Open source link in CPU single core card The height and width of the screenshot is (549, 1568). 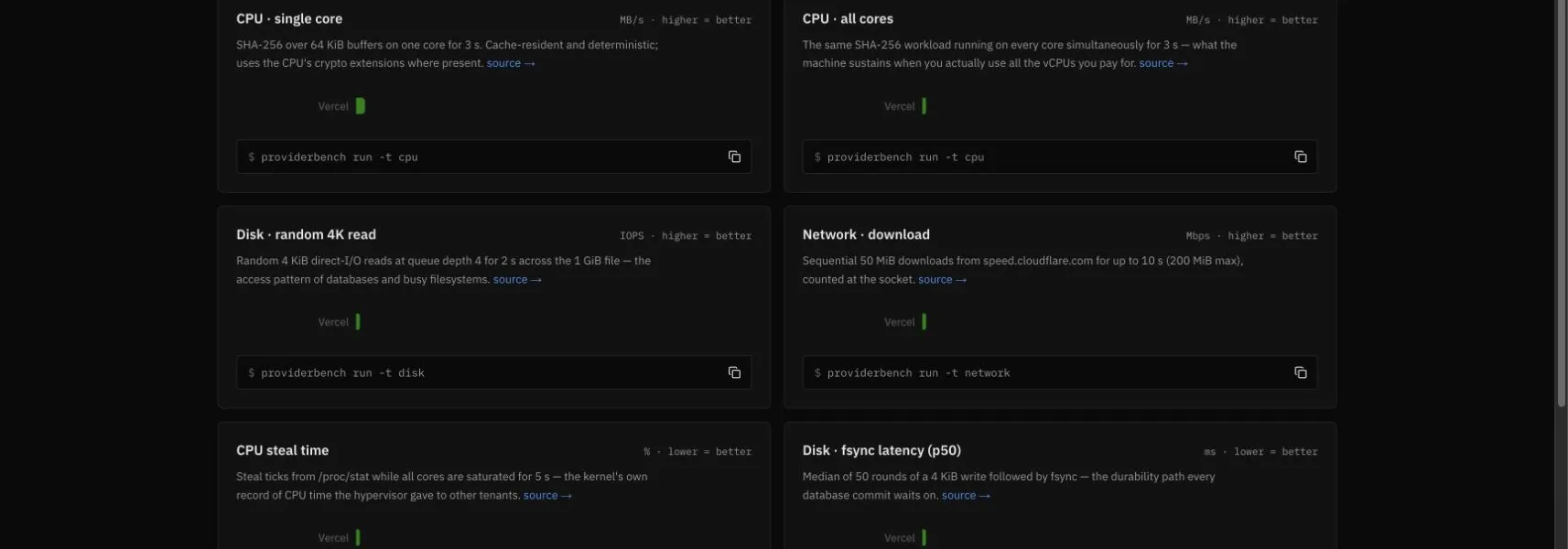tap(511, 63)
